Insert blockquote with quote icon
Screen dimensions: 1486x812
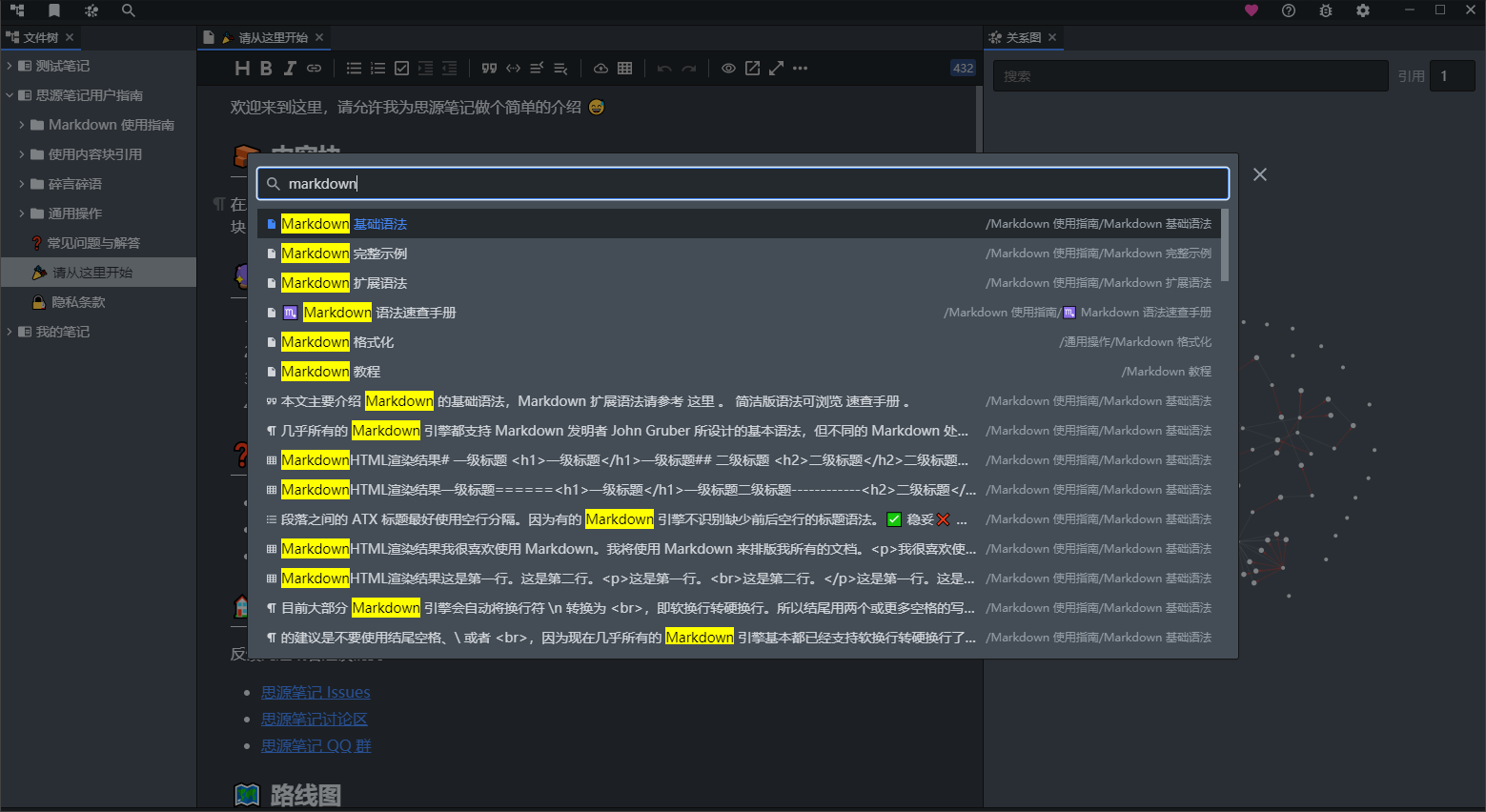click(489, 68)
